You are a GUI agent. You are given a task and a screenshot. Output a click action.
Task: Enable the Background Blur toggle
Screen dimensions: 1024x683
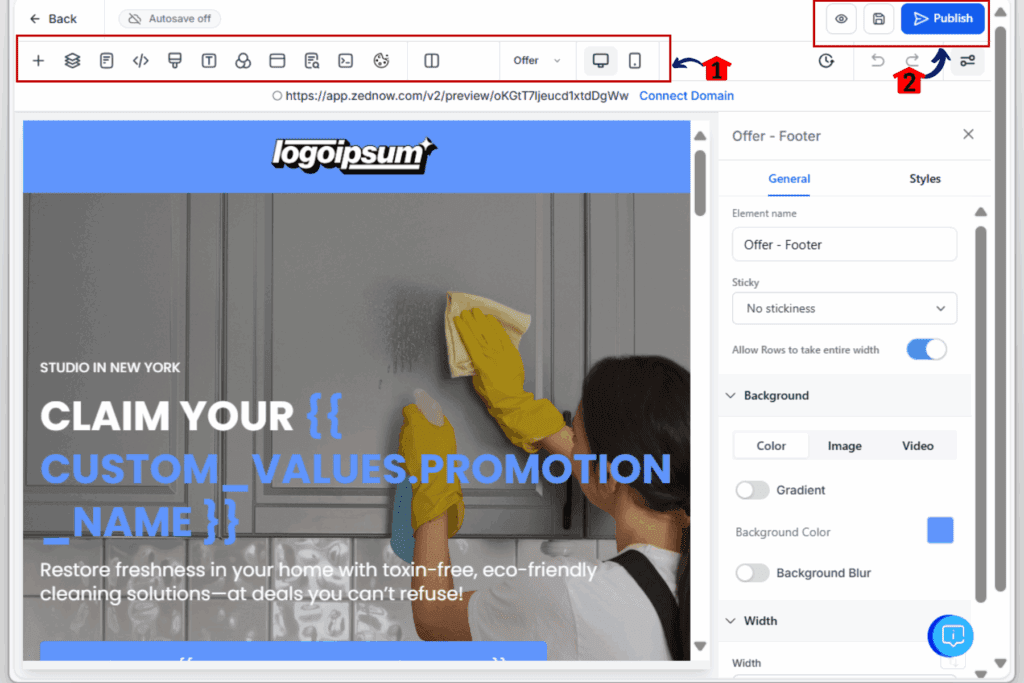click(x=752, y=573)
